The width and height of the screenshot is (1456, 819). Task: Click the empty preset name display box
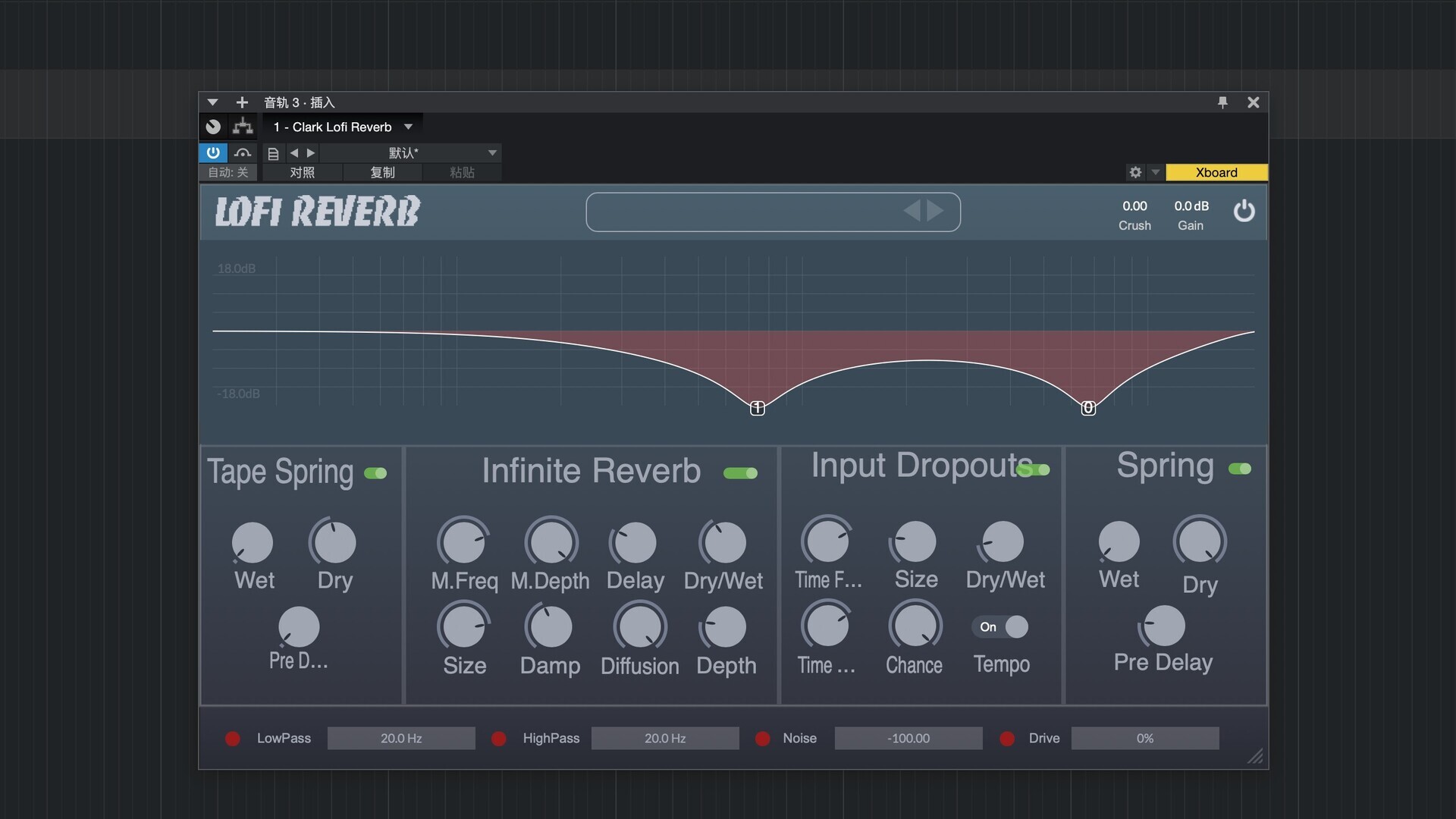coord(773,212)
